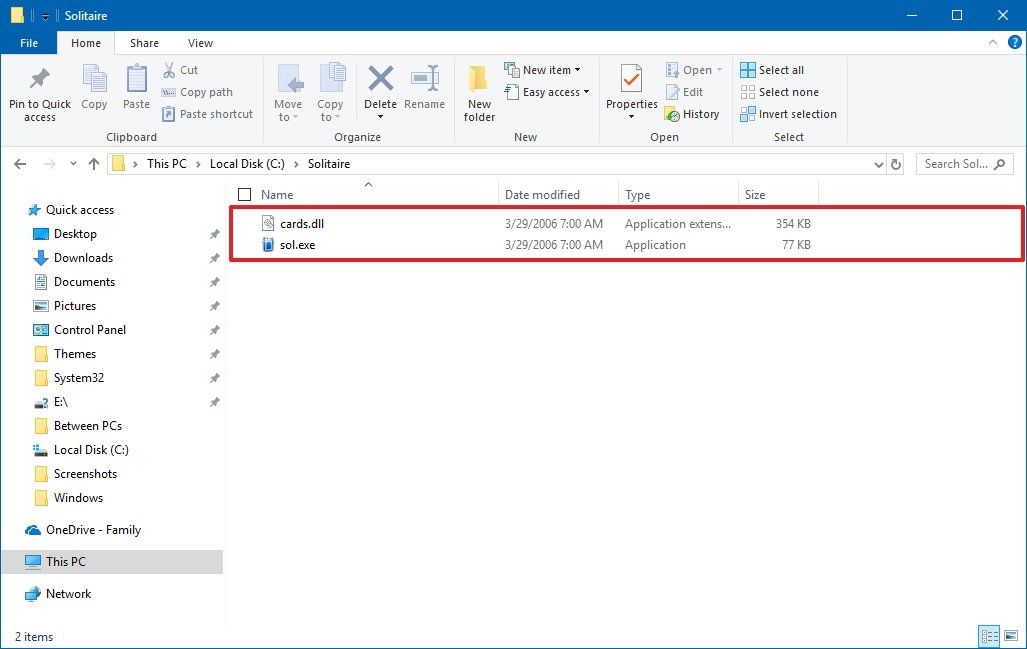Click the Paste icon in the ribbon
1027x649 pixels.
(x=135, y=90)
